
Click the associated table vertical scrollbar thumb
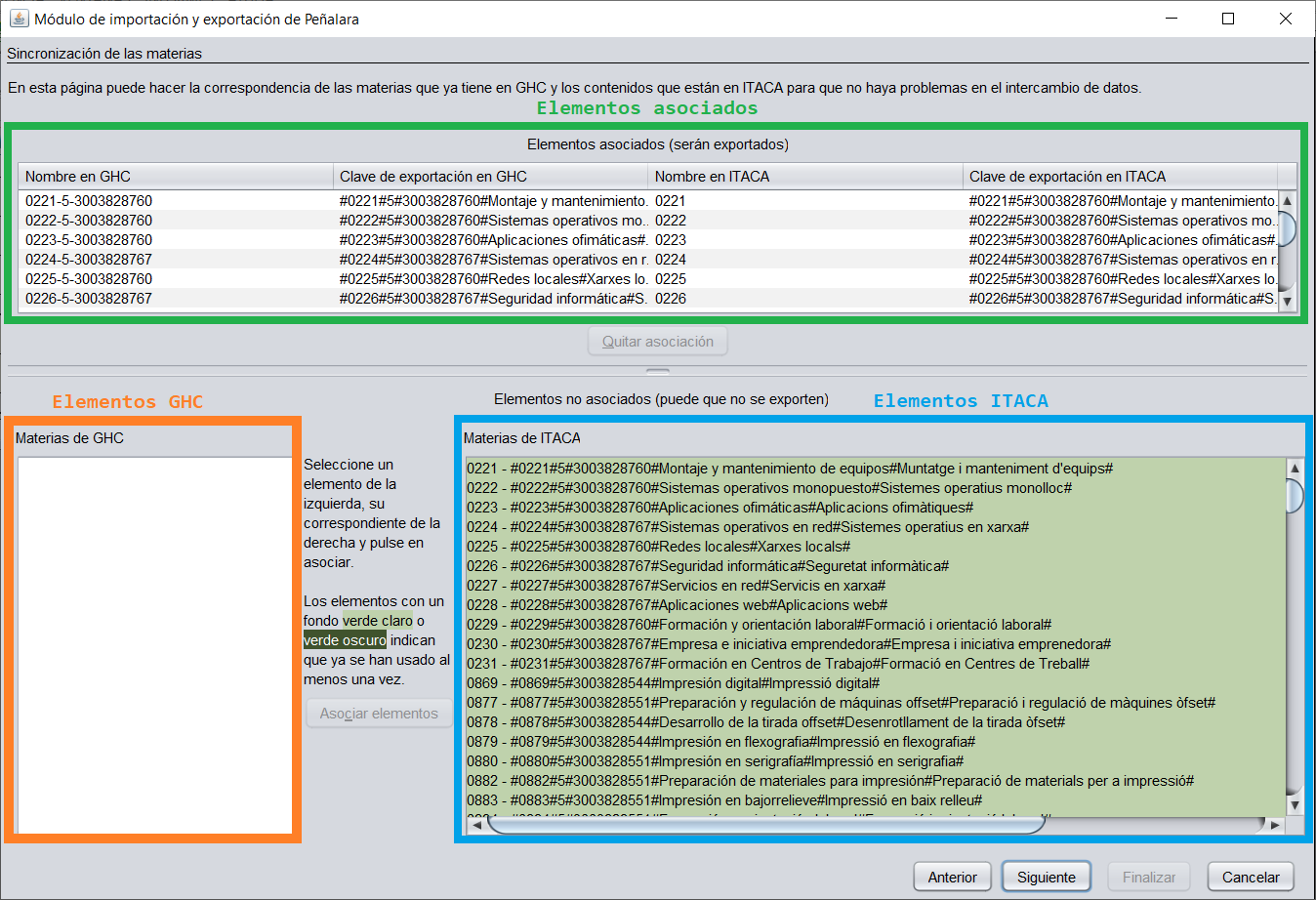click(1287, 227)
